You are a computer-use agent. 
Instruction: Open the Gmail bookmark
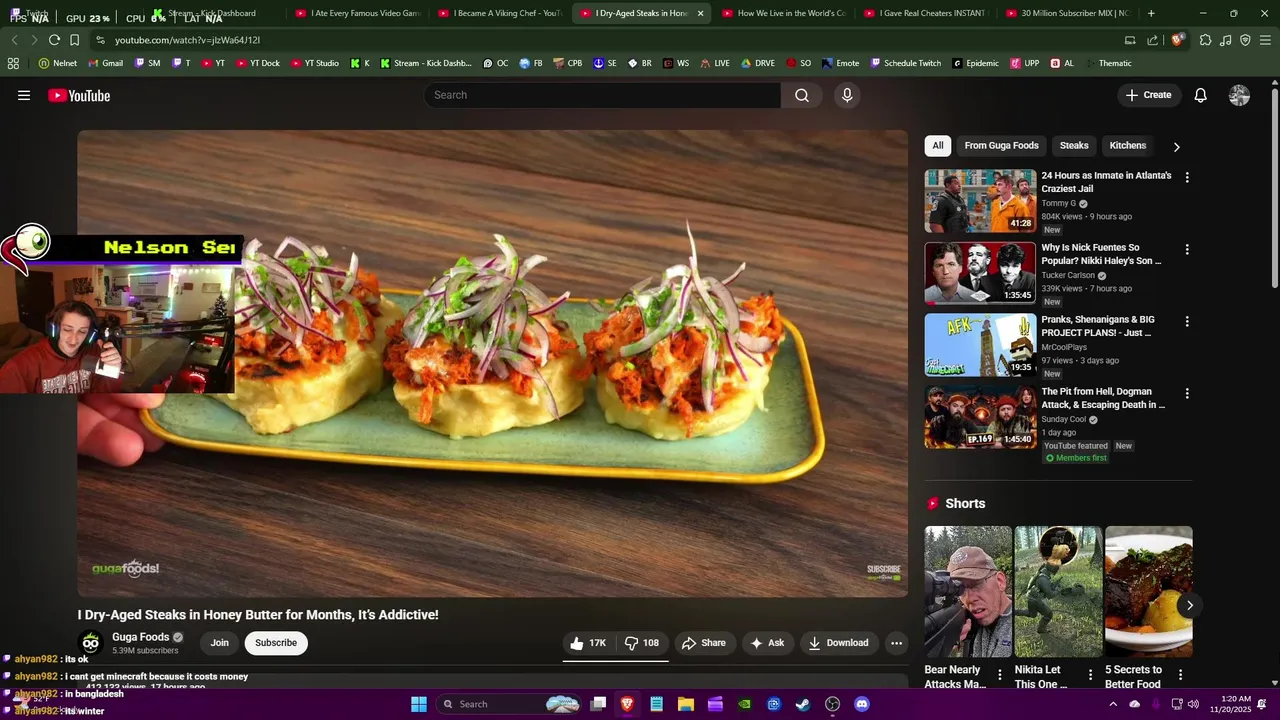pos(106,63)
